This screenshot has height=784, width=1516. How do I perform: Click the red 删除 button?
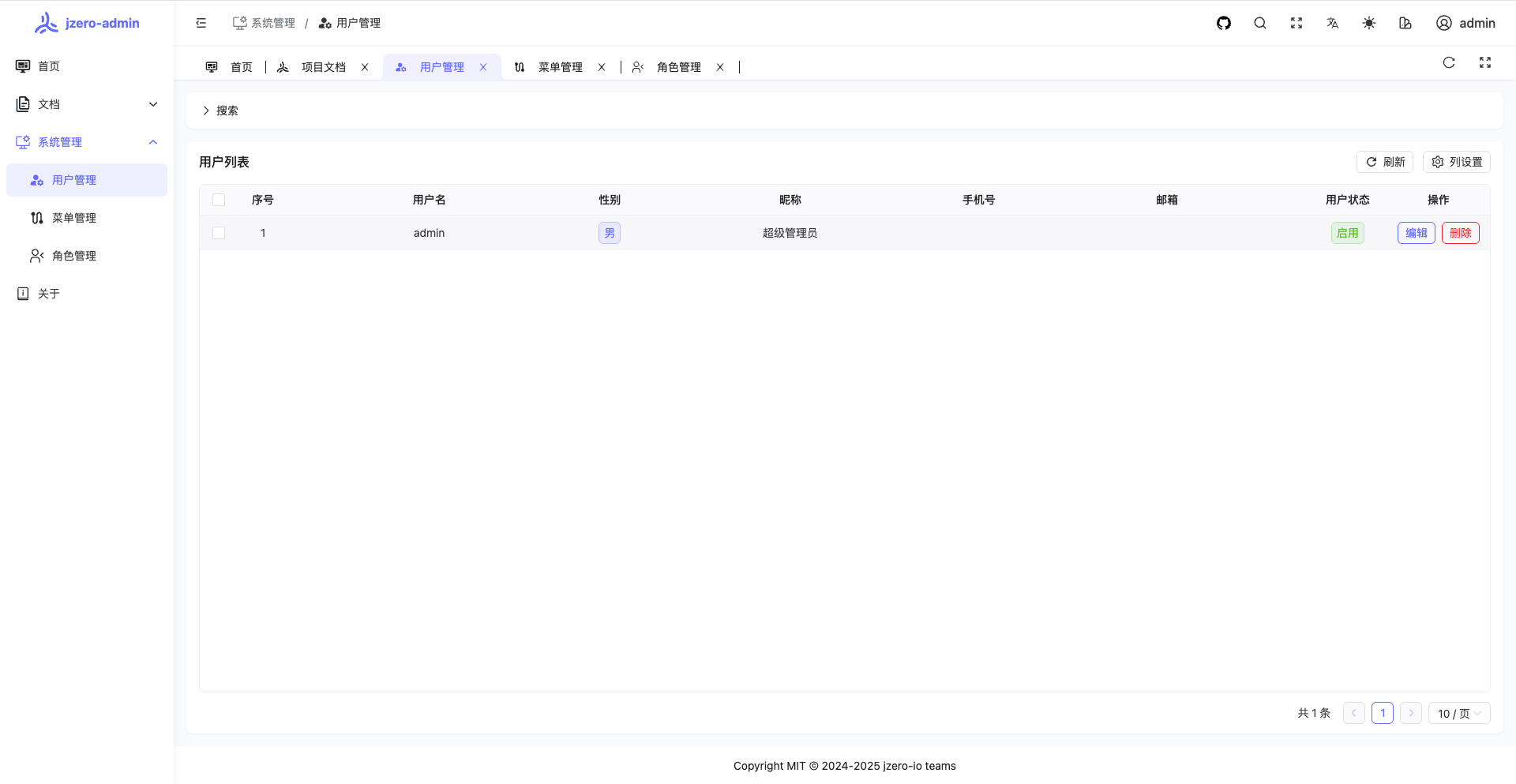tap(1460, 233)
